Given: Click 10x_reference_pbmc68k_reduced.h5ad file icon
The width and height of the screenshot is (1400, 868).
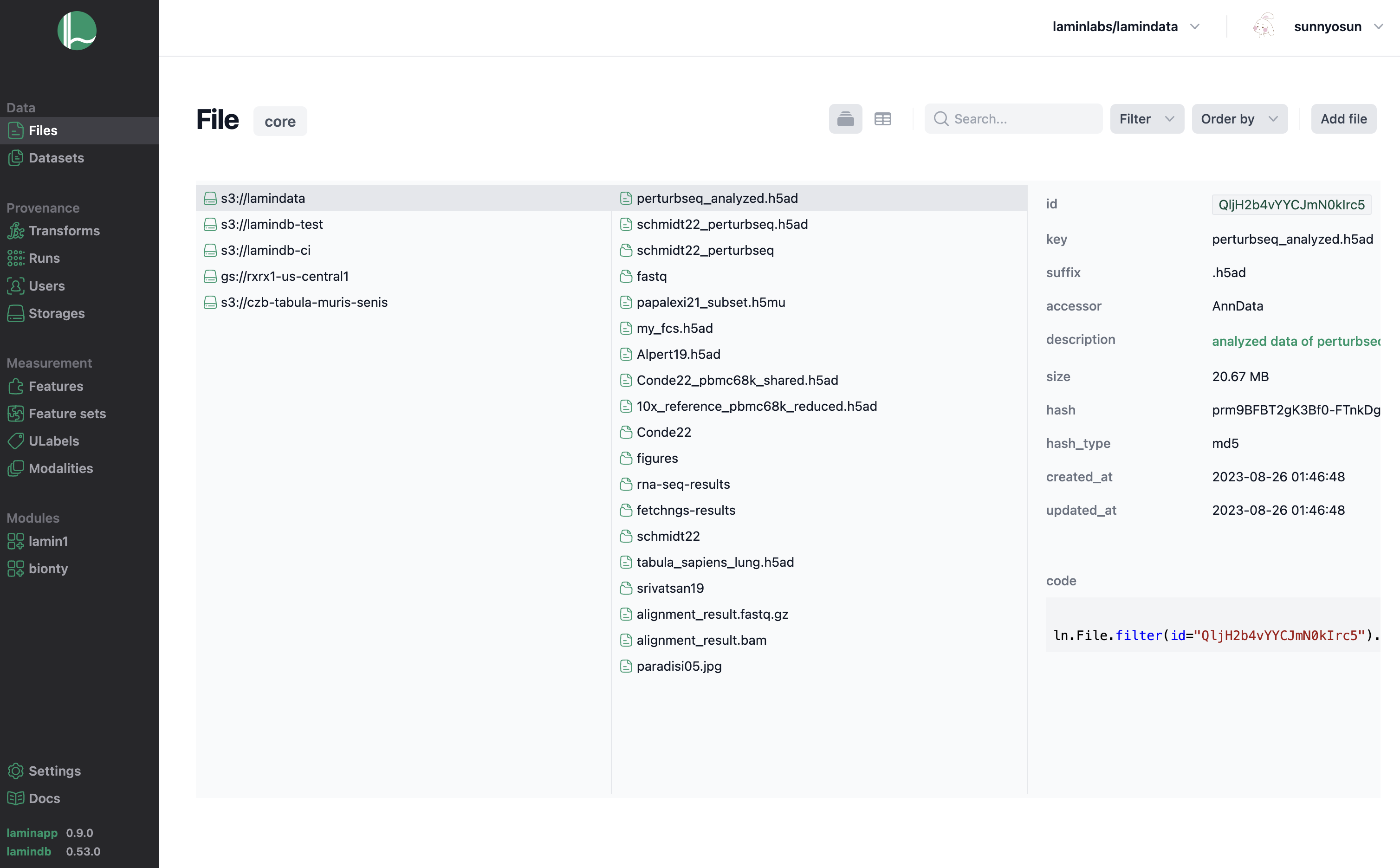Looking at the screenshot, I should [626, 407].
